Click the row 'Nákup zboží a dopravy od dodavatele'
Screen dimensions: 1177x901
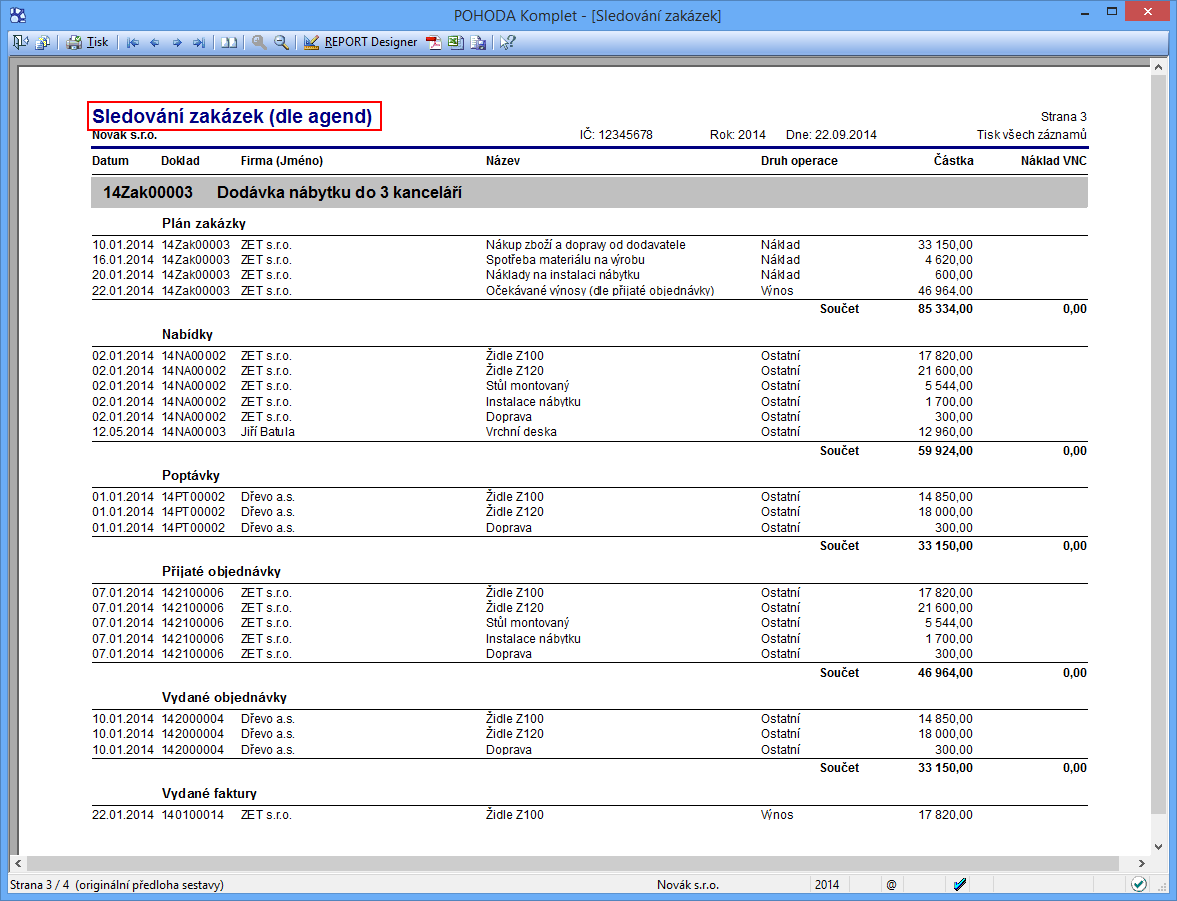(589, 245)
